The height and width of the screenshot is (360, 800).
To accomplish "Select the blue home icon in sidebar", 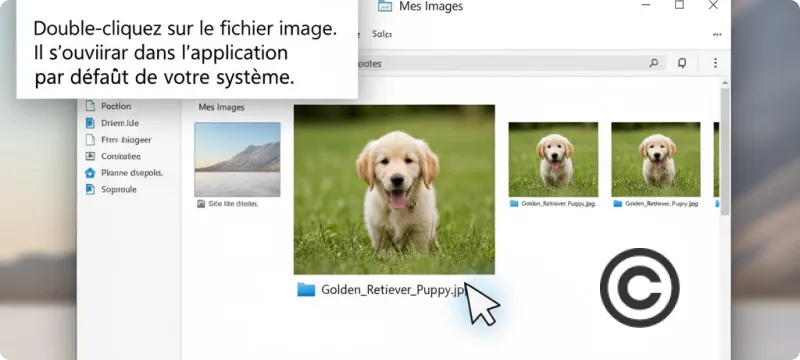I will (90, 173).
